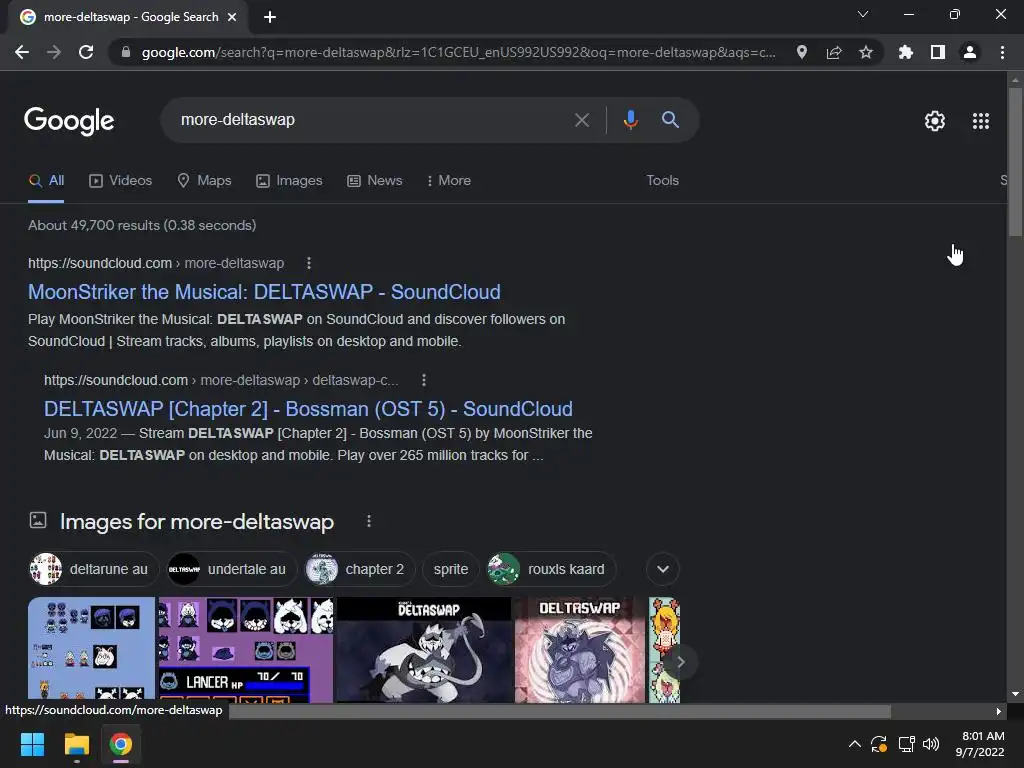Screen dimensions: 1024x768
Task: Open the Extensions puzzle icon
Action: tap(906, 52)
